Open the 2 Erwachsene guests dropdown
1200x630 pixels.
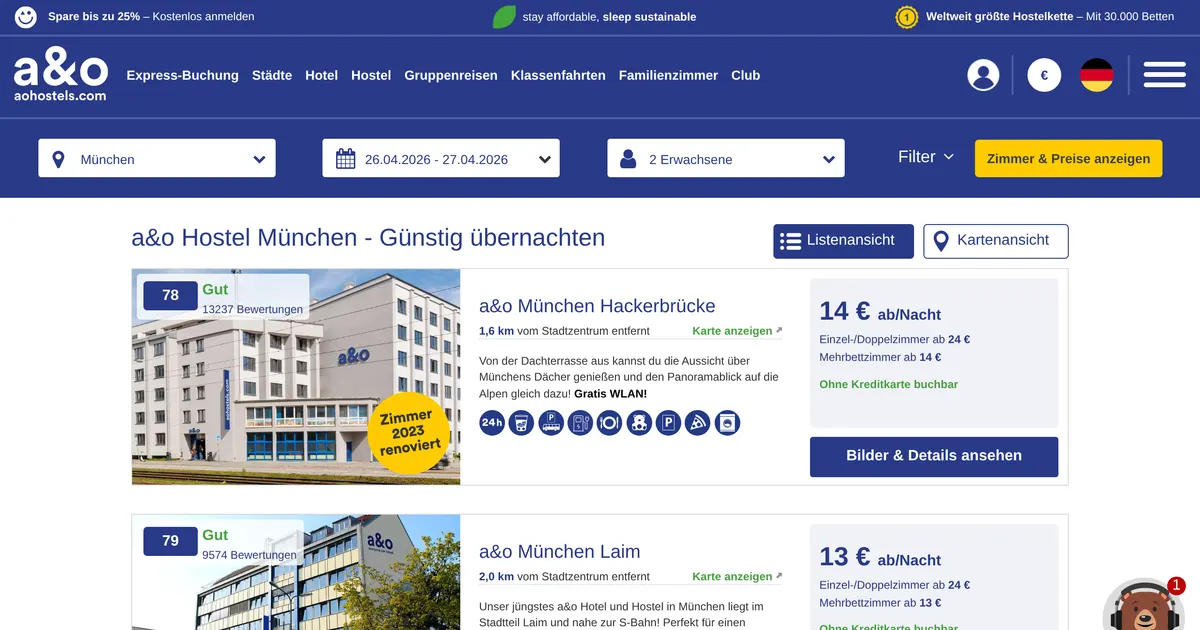tap(726, 159)
